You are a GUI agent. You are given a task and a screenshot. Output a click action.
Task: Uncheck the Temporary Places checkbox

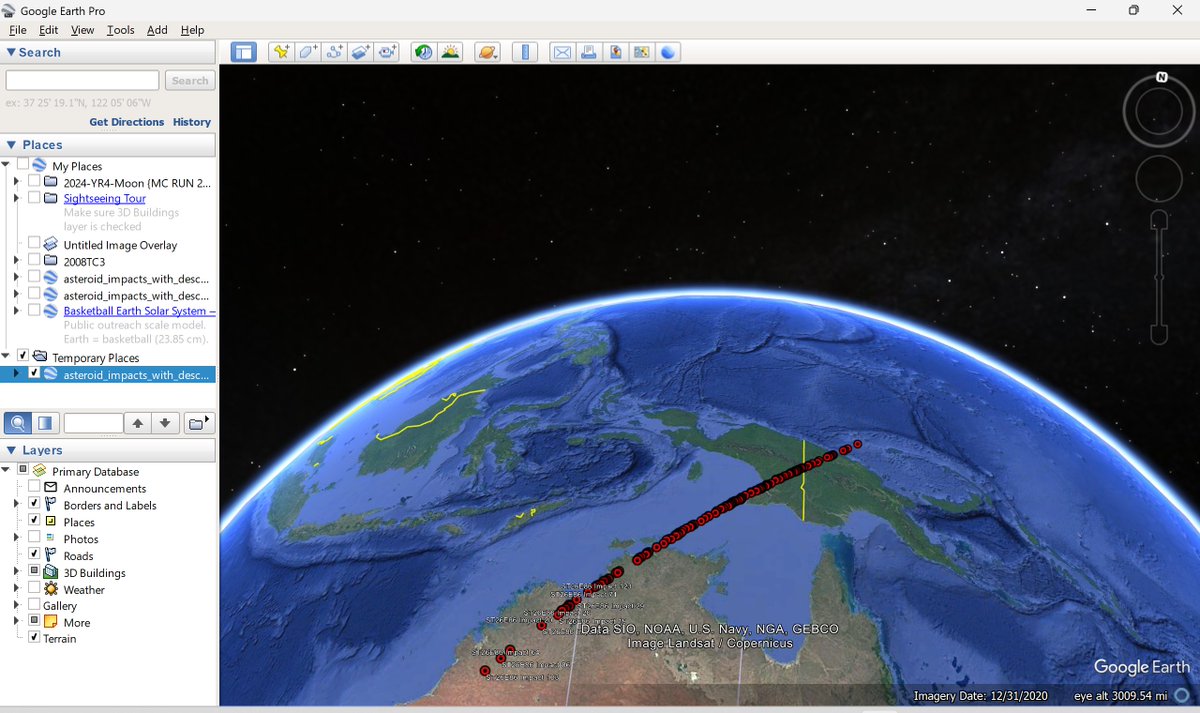[x=23, y=355]
